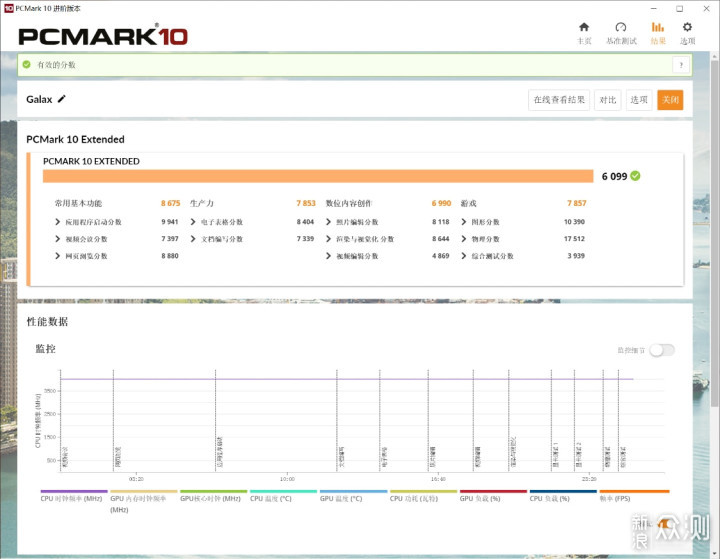720x559 pixels.
Task: Click the PCMARK 10 logo
Action: [x=103, y=36]
